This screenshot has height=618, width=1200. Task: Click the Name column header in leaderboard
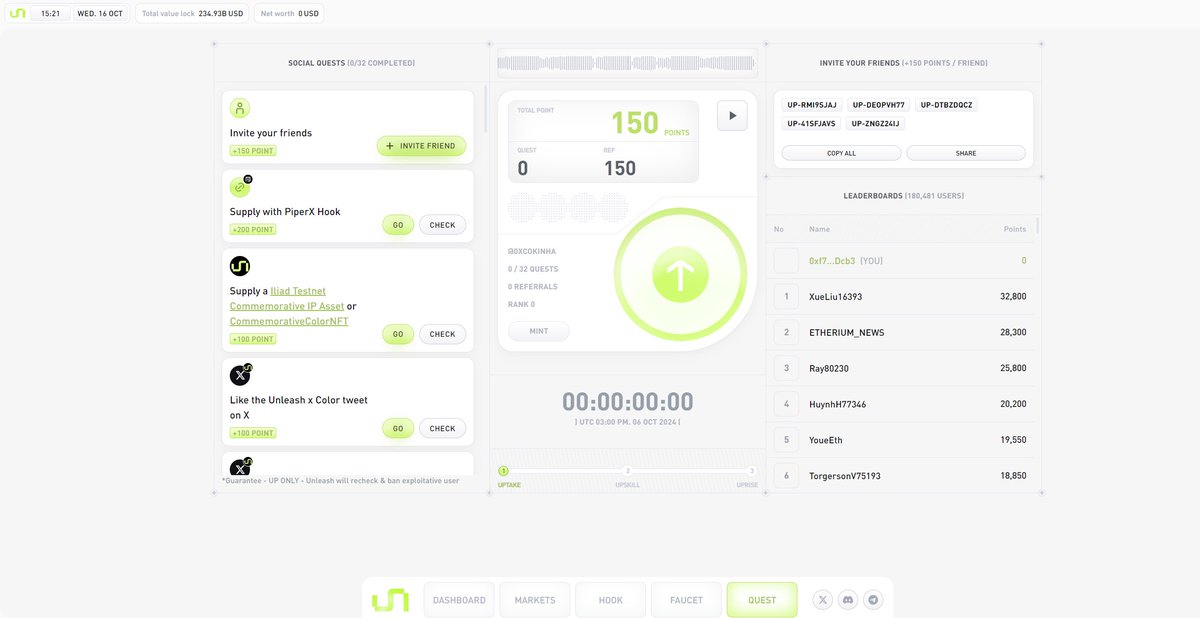click(x=819, y=229)
